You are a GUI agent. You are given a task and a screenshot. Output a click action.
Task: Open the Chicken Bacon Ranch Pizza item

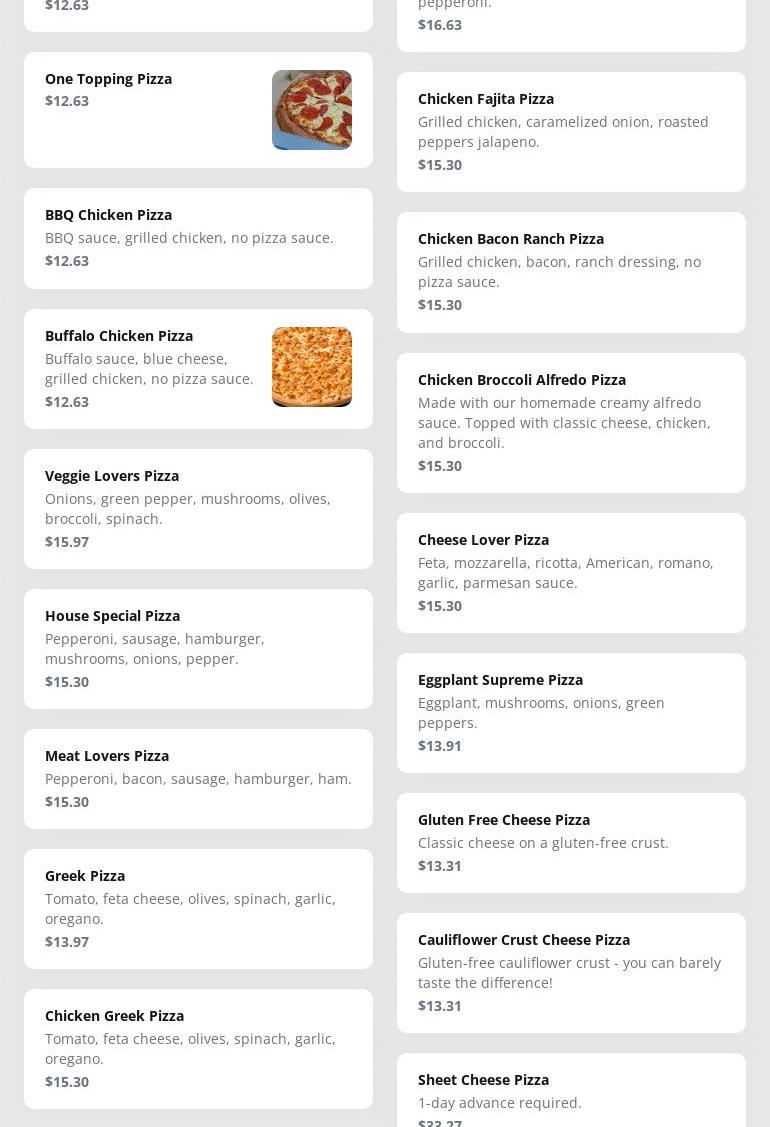tap(571, 272)
